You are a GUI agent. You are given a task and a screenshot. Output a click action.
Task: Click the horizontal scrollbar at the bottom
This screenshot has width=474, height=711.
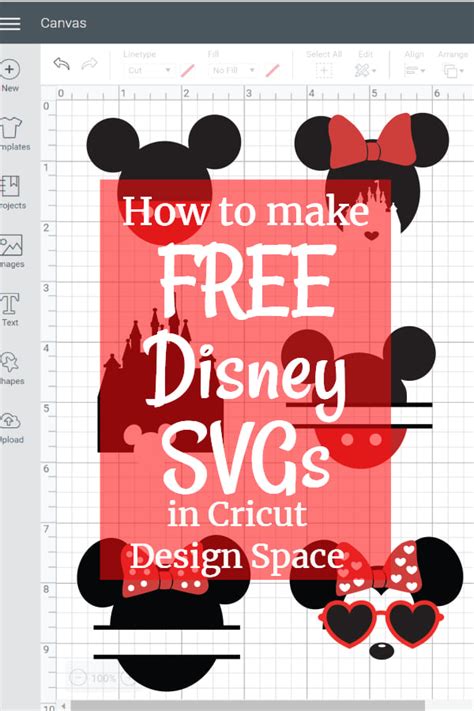point(247,706)
